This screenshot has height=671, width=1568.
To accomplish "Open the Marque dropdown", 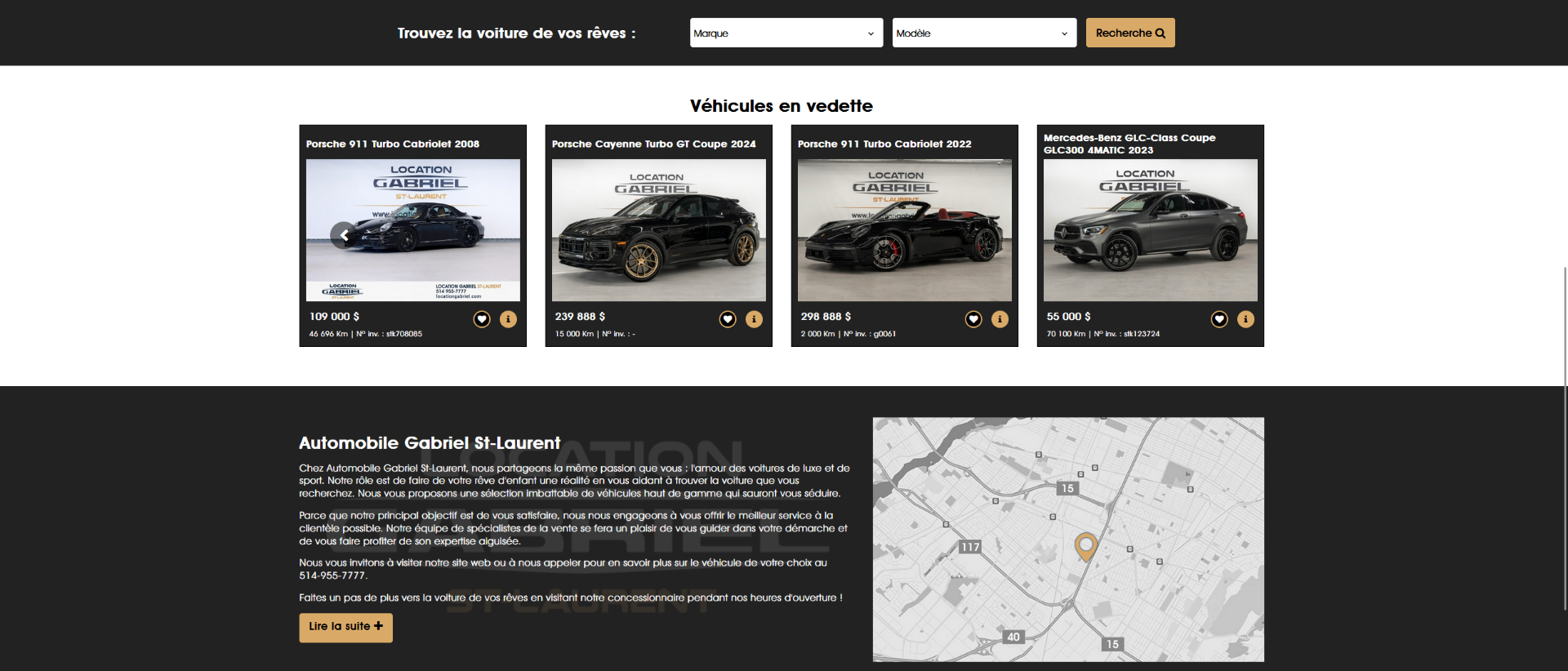I will (x=786, y=33).
